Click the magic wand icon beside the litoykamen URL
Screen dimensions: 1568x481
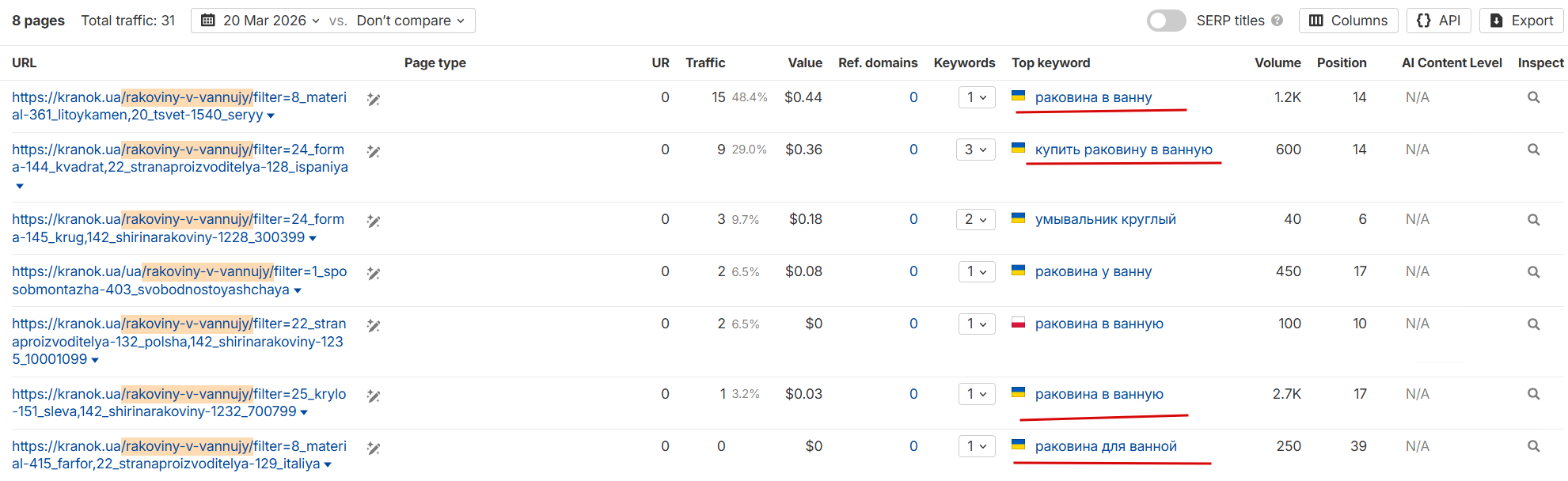374,100
